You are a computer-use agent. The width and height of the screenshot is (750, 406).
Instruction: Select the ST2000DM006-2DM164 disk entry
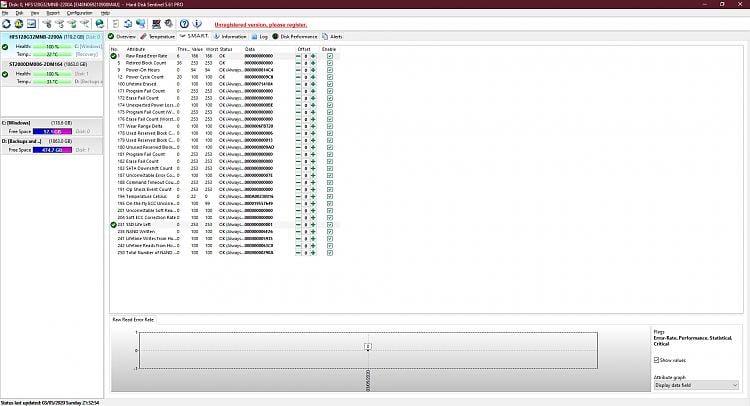[52, 73]
